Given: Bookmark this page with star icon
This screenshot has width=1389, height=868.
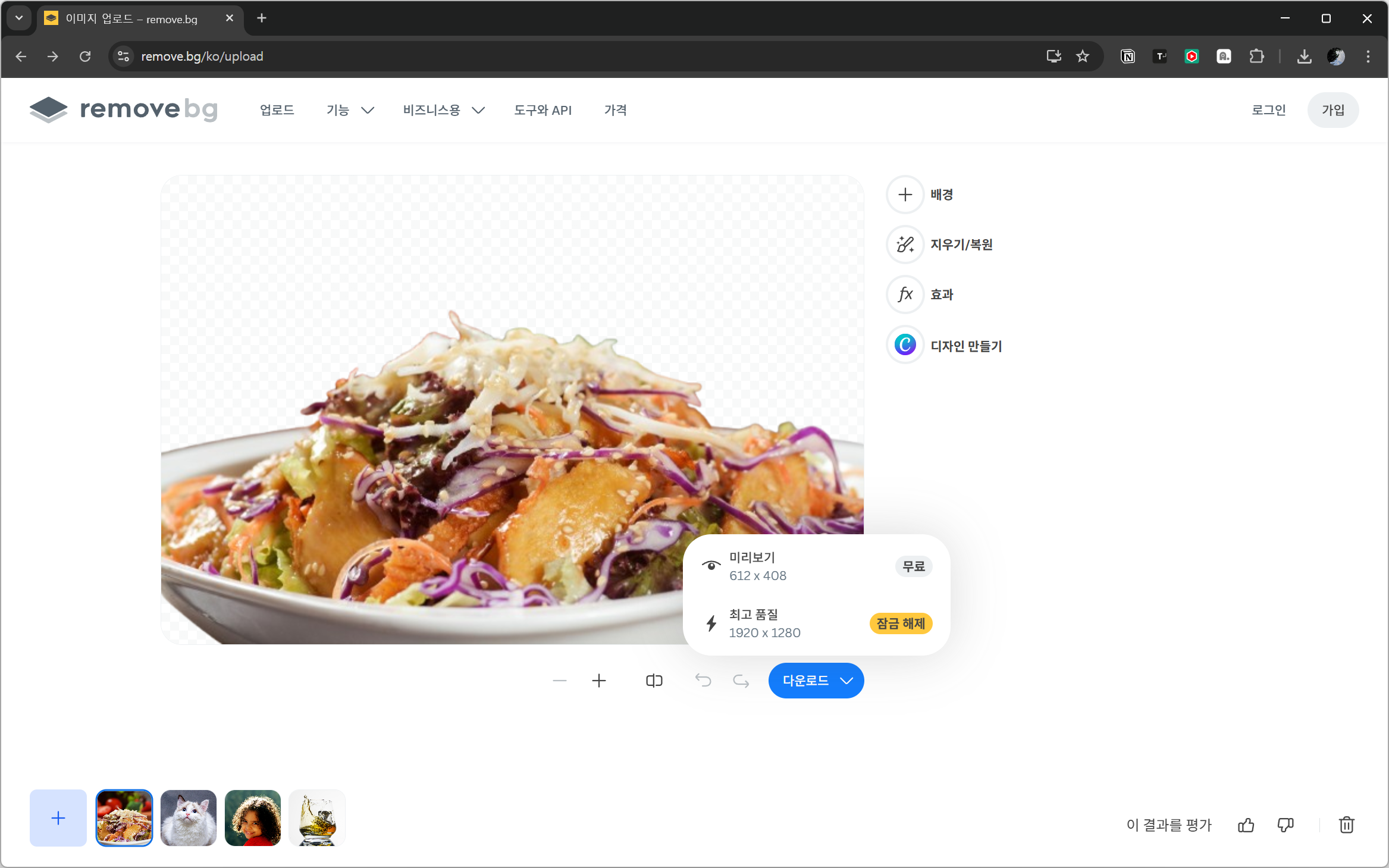Looking at the screenshot, I should (1082, 57).
